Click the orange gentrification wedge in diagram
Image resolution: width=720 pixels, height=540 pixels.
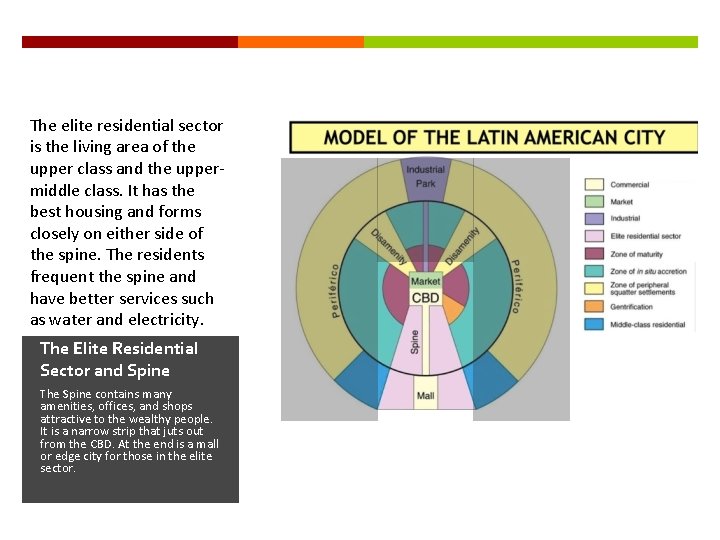click(452, 309)
